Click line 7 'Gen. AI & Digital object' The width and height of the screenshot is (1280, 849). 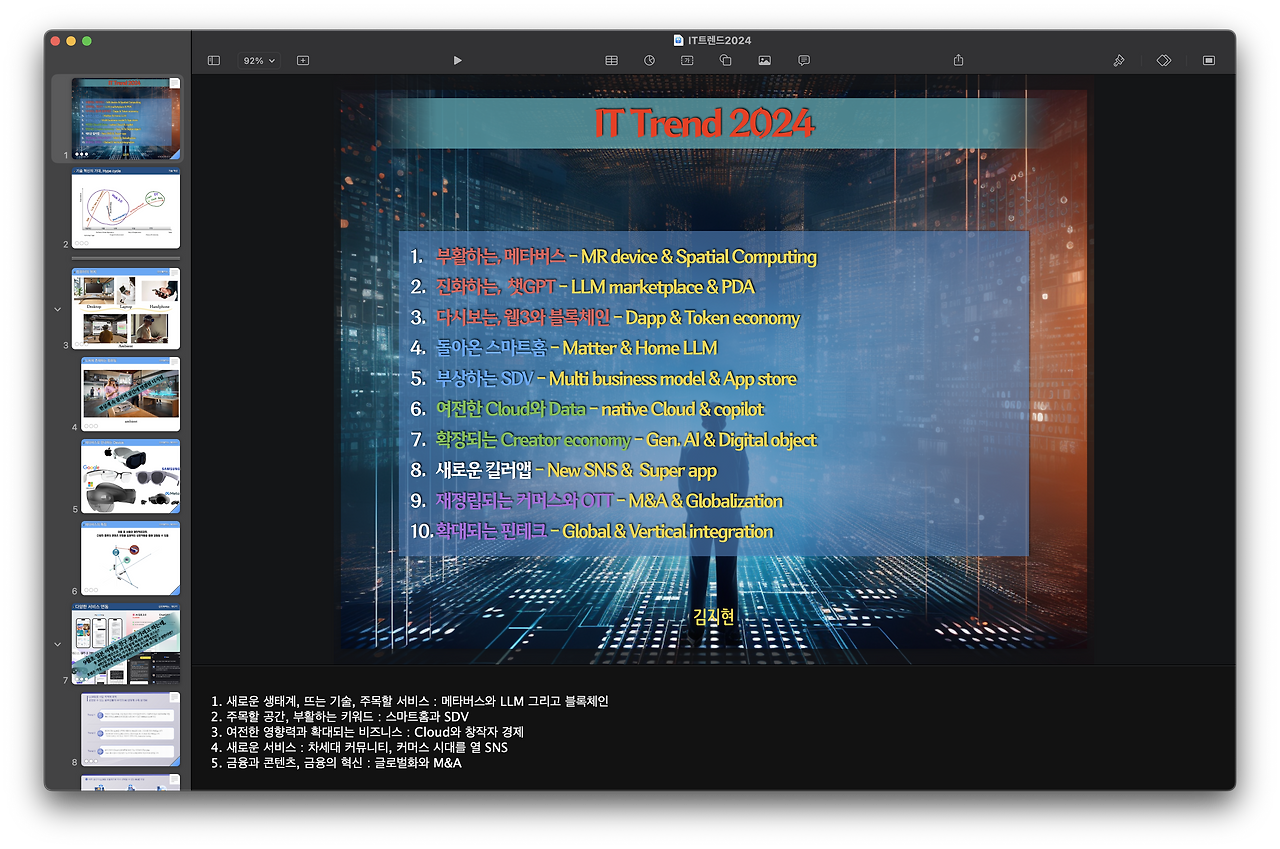click(731, 440)
